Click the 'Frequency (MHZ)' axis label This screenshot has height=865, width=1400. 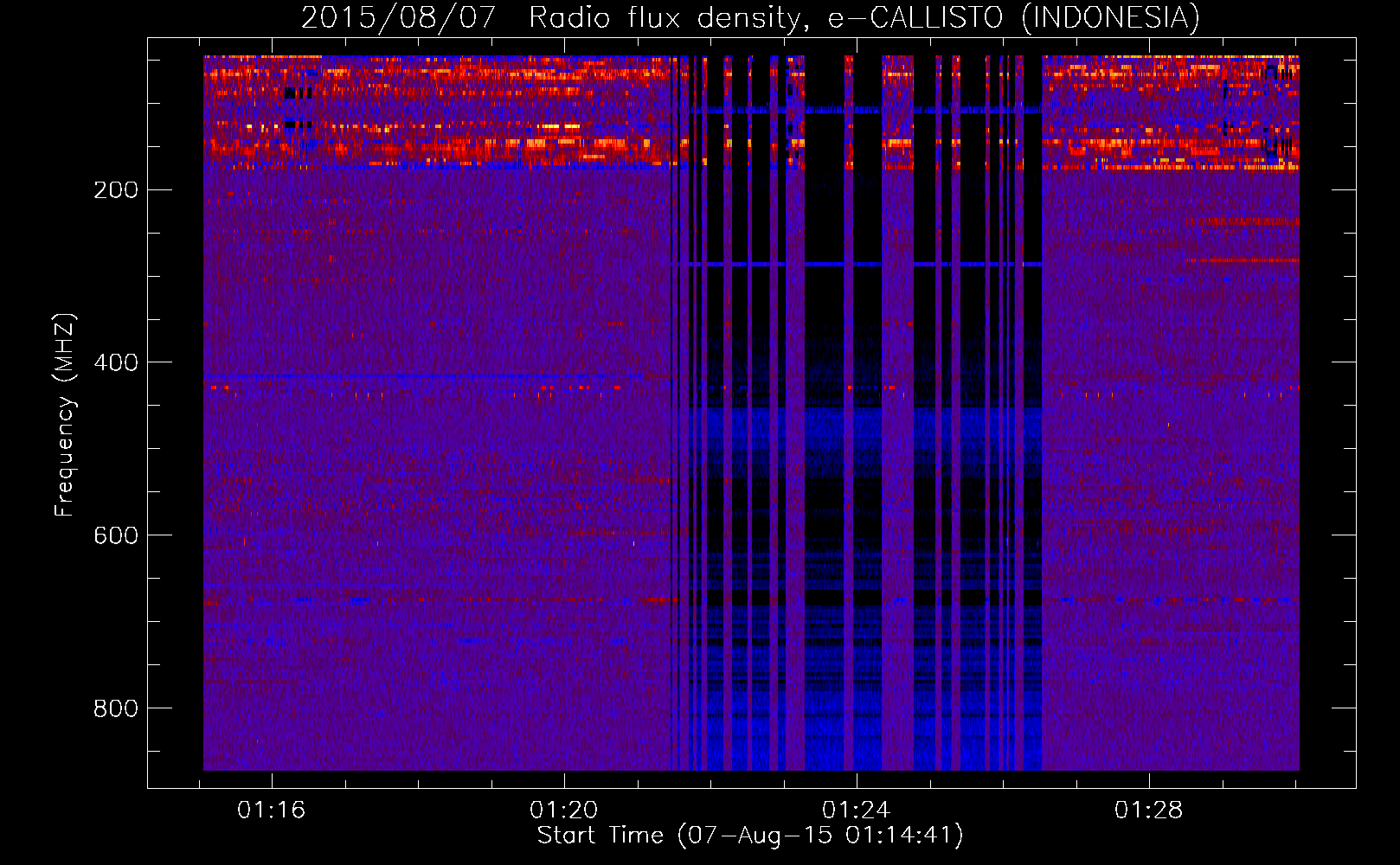pyautogui.click(x=65, y=415)
